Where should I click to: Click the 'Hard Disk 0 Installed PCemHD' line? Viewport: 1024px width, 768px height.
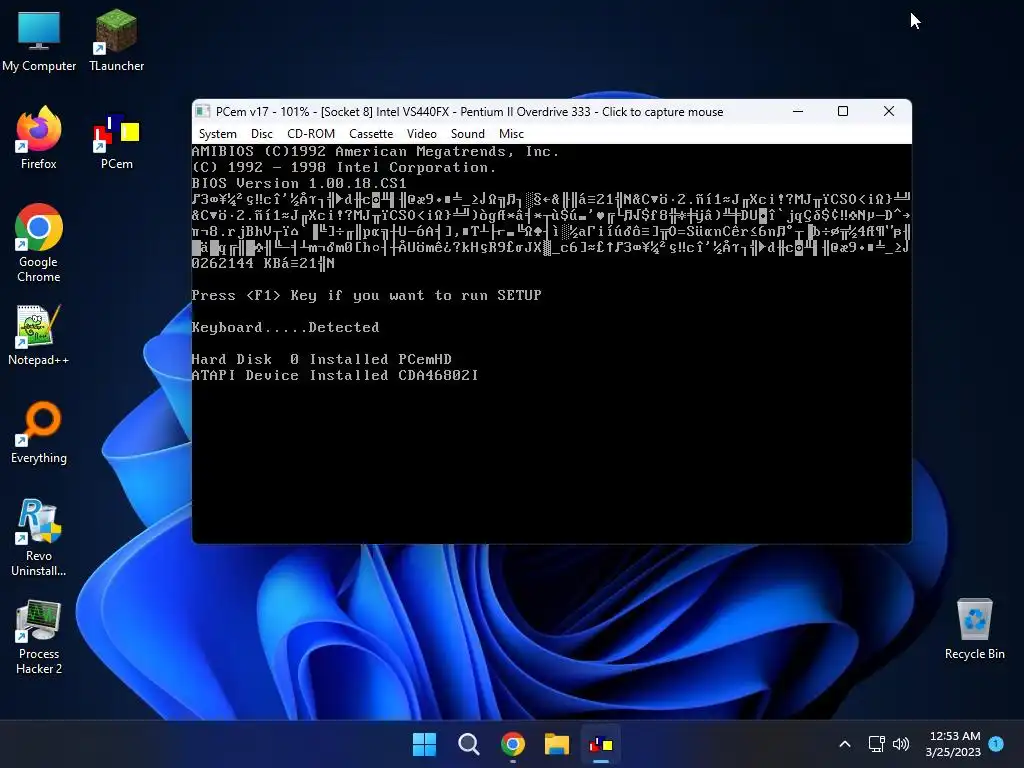click(321, 359)
